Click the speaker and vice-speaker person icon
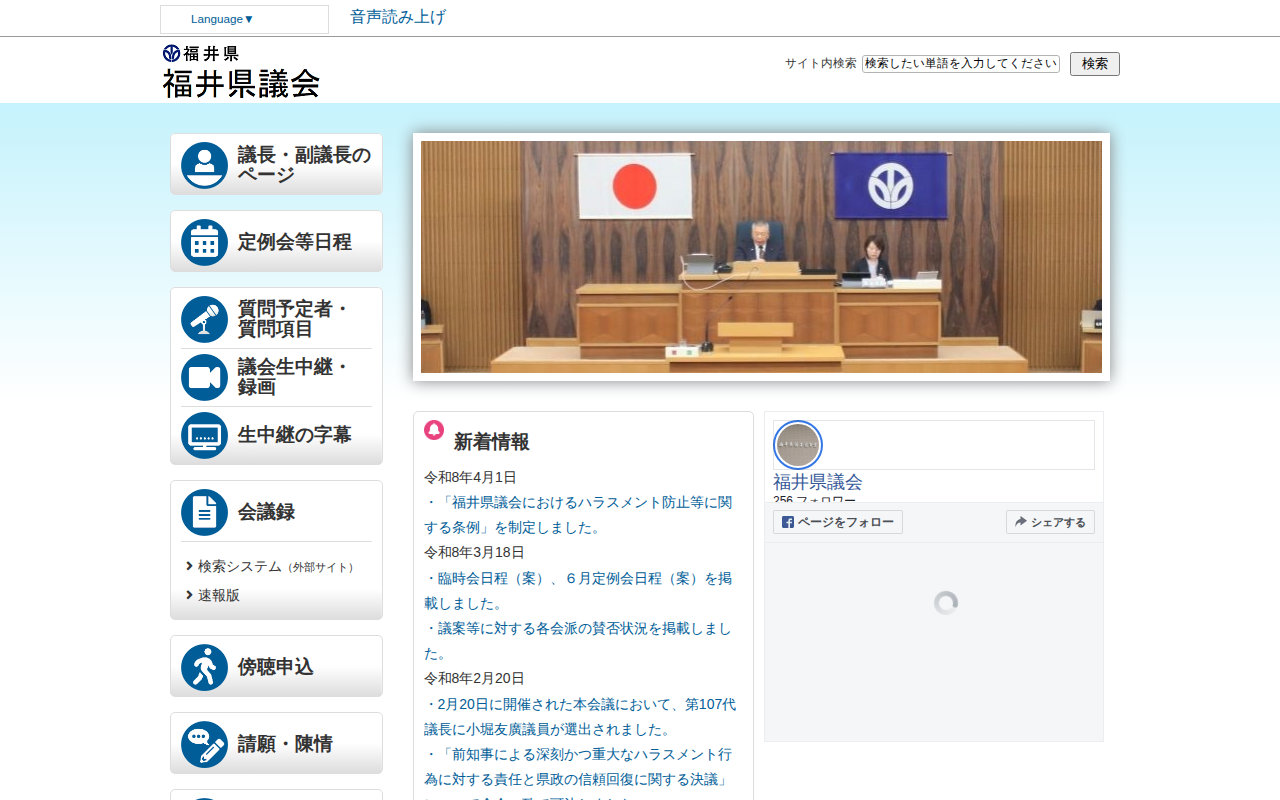Image resolution: width=1280 pixels, height=800 pixels. 204,165
